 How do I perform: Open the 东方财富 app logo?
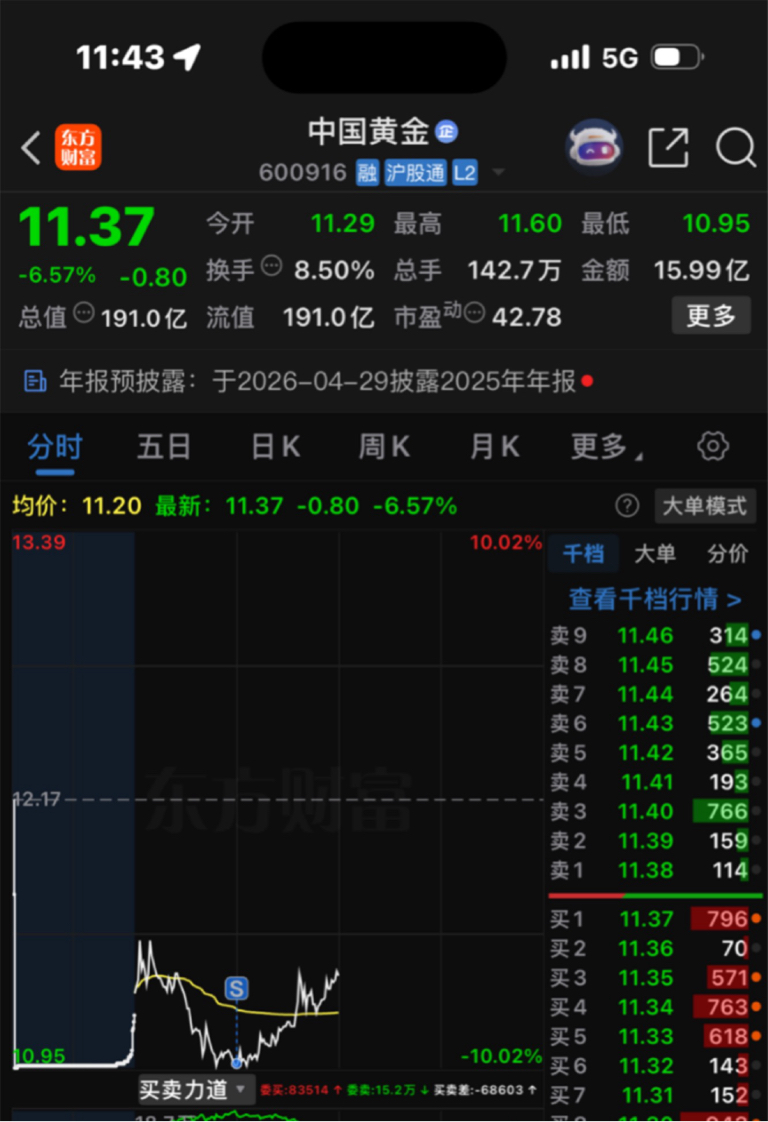[x=78, y=147]
